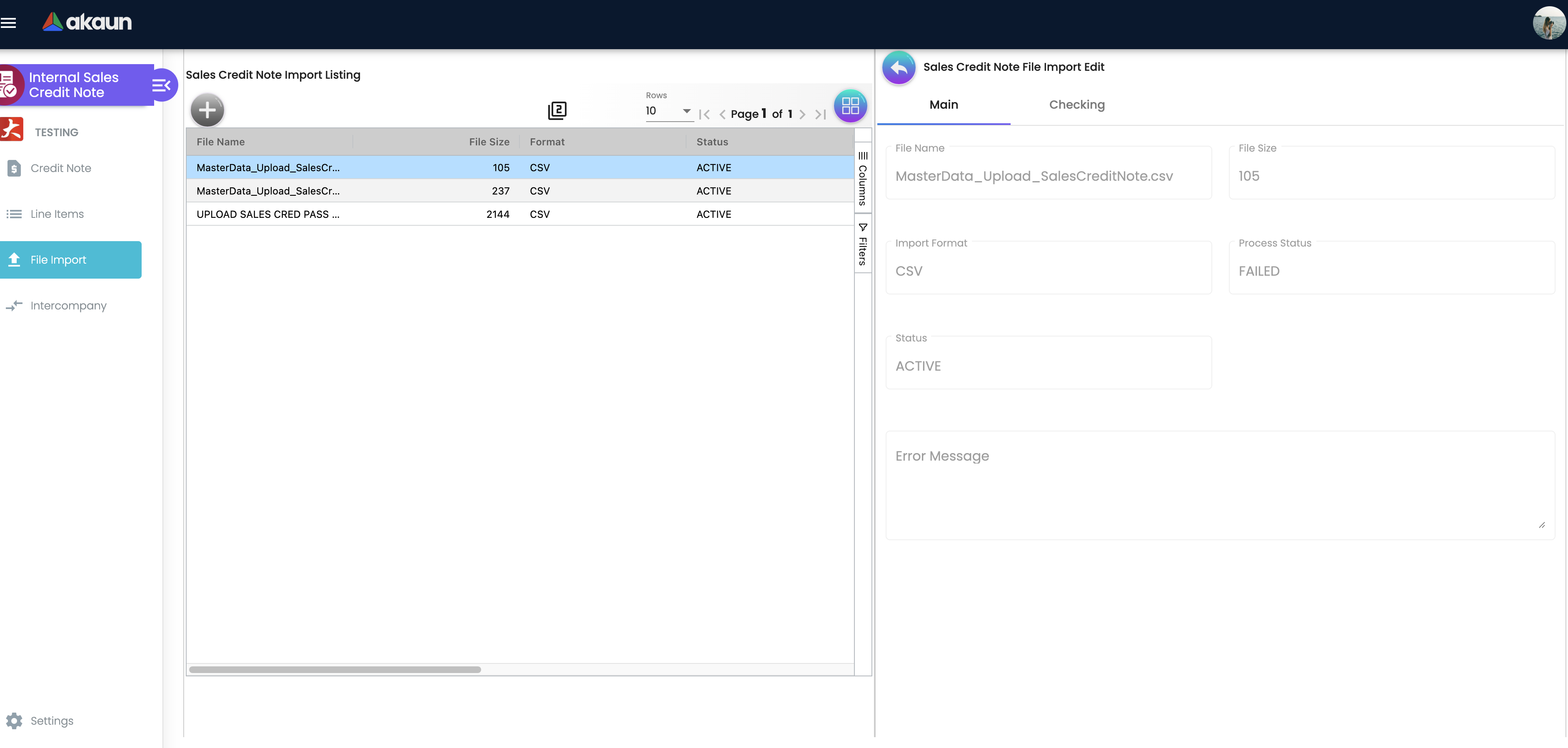This screenshot has width=1568, height=748.
Task: Go to the next page of the listing
Action: coord(802,114)
